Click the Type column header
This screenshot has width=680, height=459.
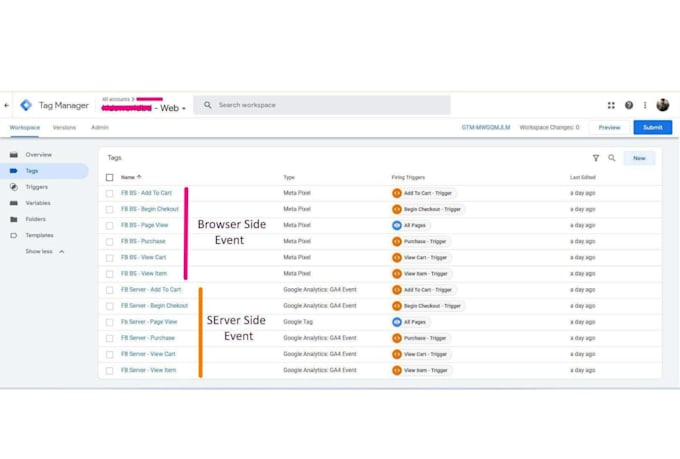pos(289,177)
